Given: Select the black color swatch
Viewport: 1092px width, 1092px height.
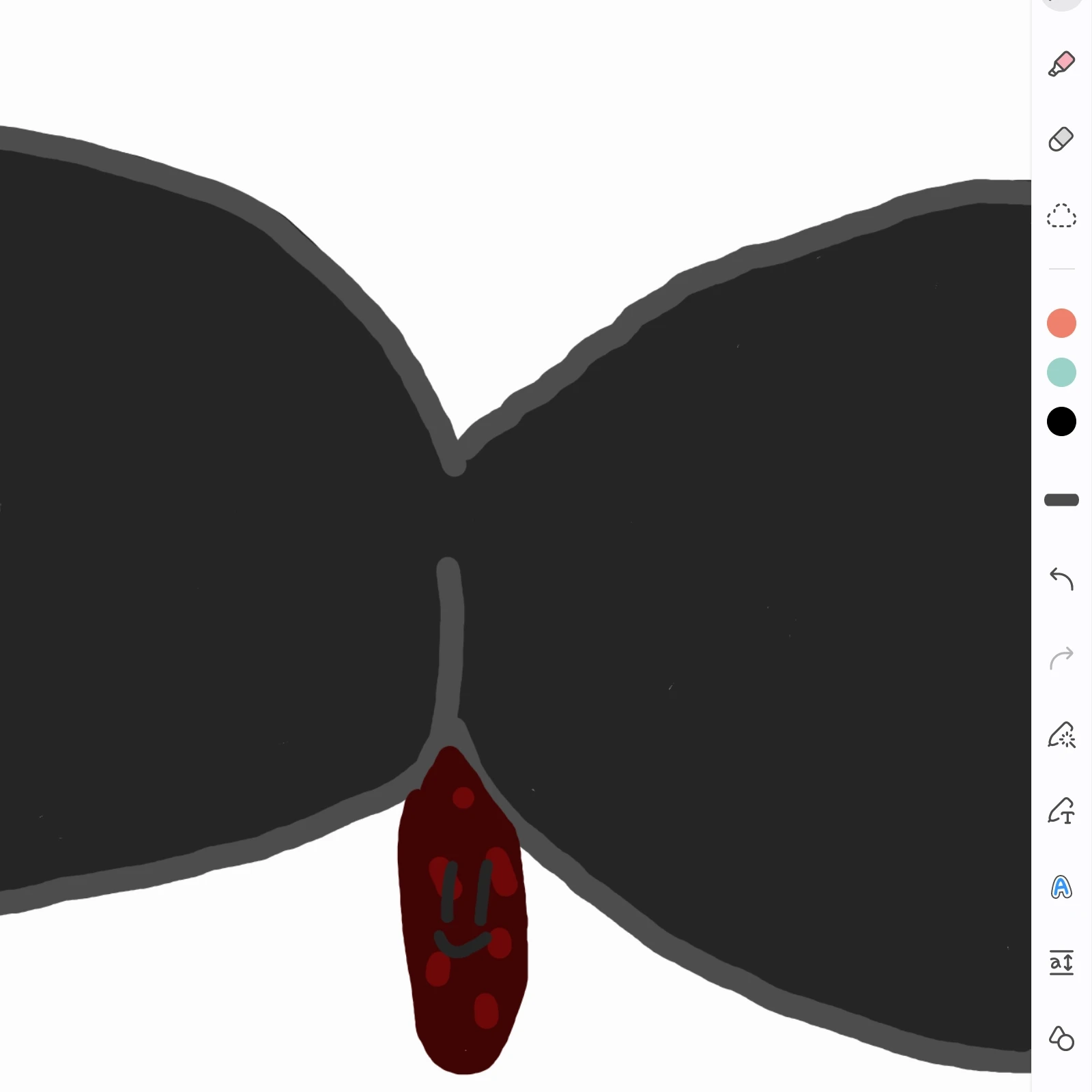Looking at the screenshot, I should tap(1061, 422).
